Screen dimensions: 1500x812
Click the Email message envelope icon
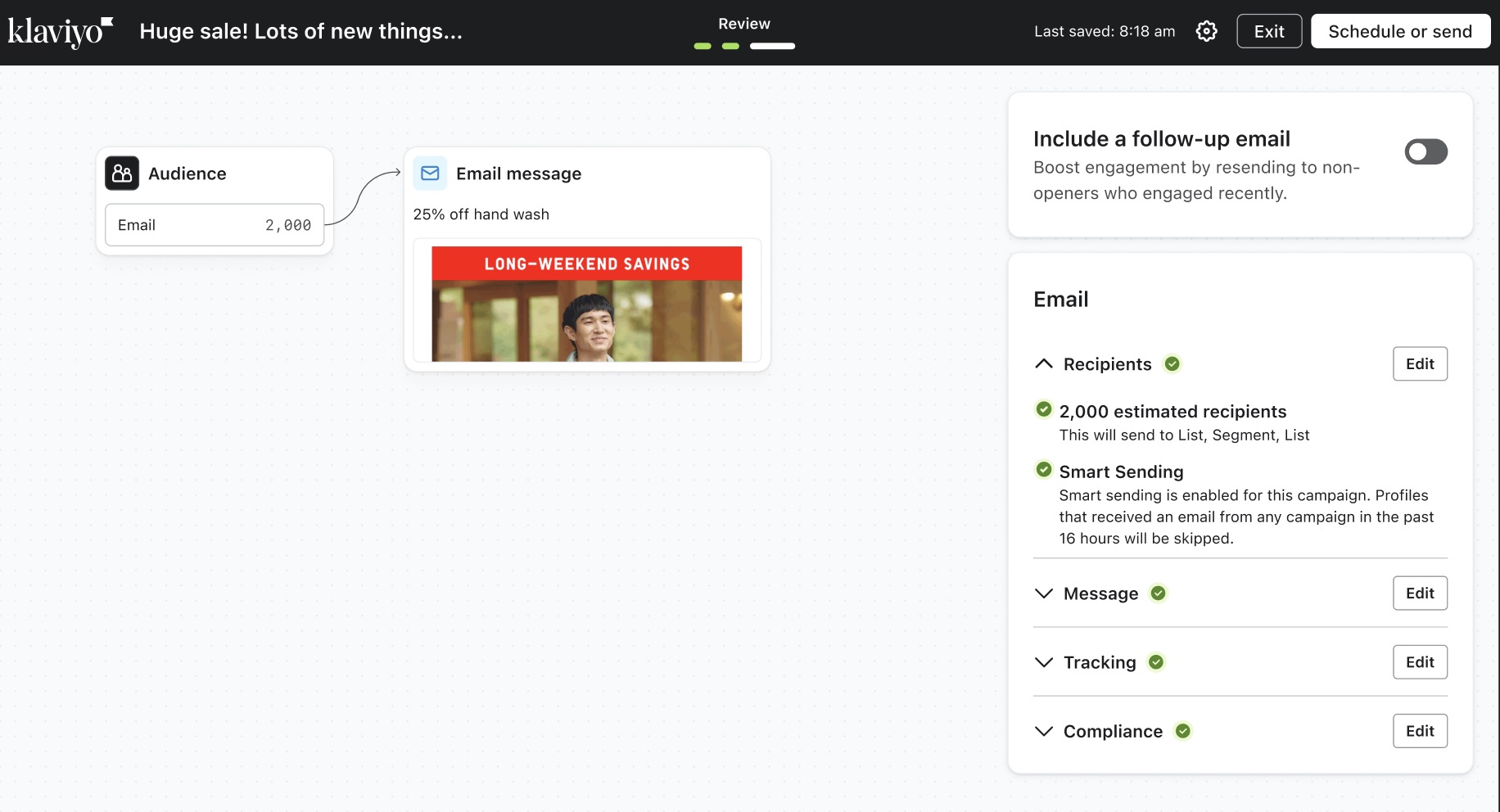click(x=430, y=174)
